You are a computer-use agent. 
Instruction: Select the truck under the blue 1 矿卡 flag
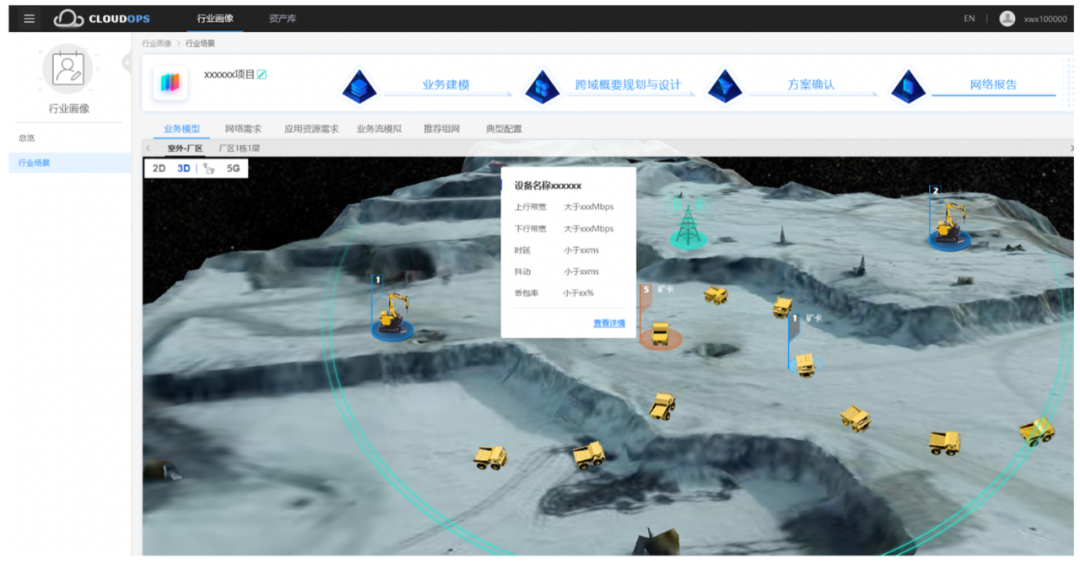pyautogui.click(x=805, y=364)
